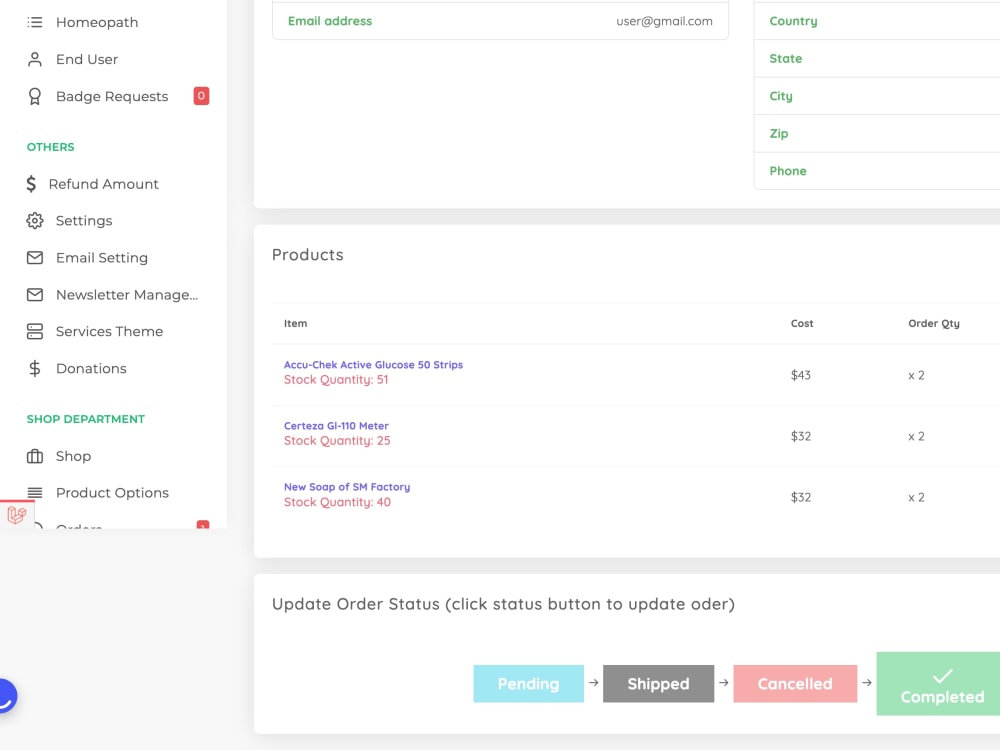Set the order status to Shipped
1000x750 pixels.
pos(658,684)
